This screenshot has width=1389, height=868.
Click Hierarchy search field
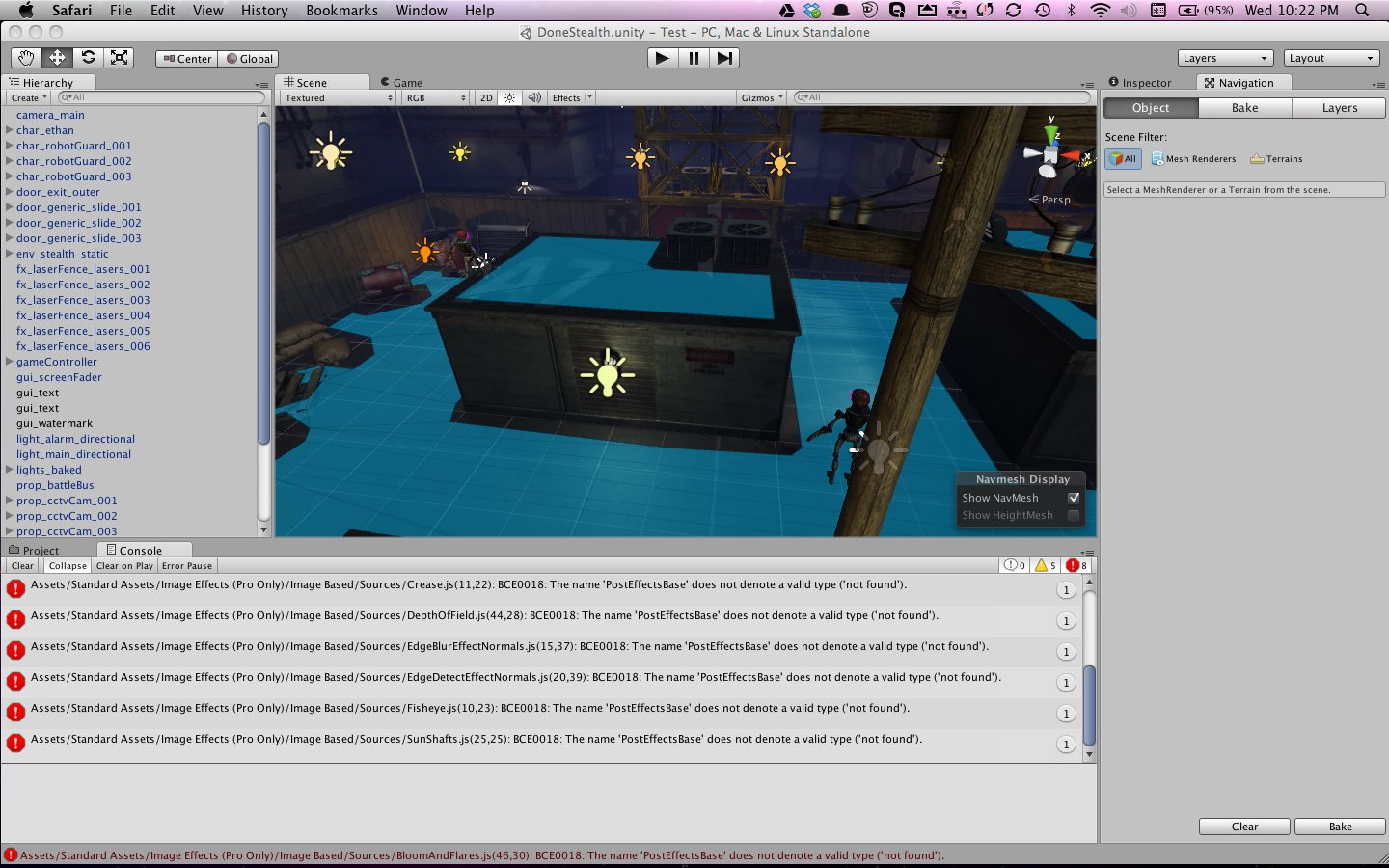click(161, 97)
